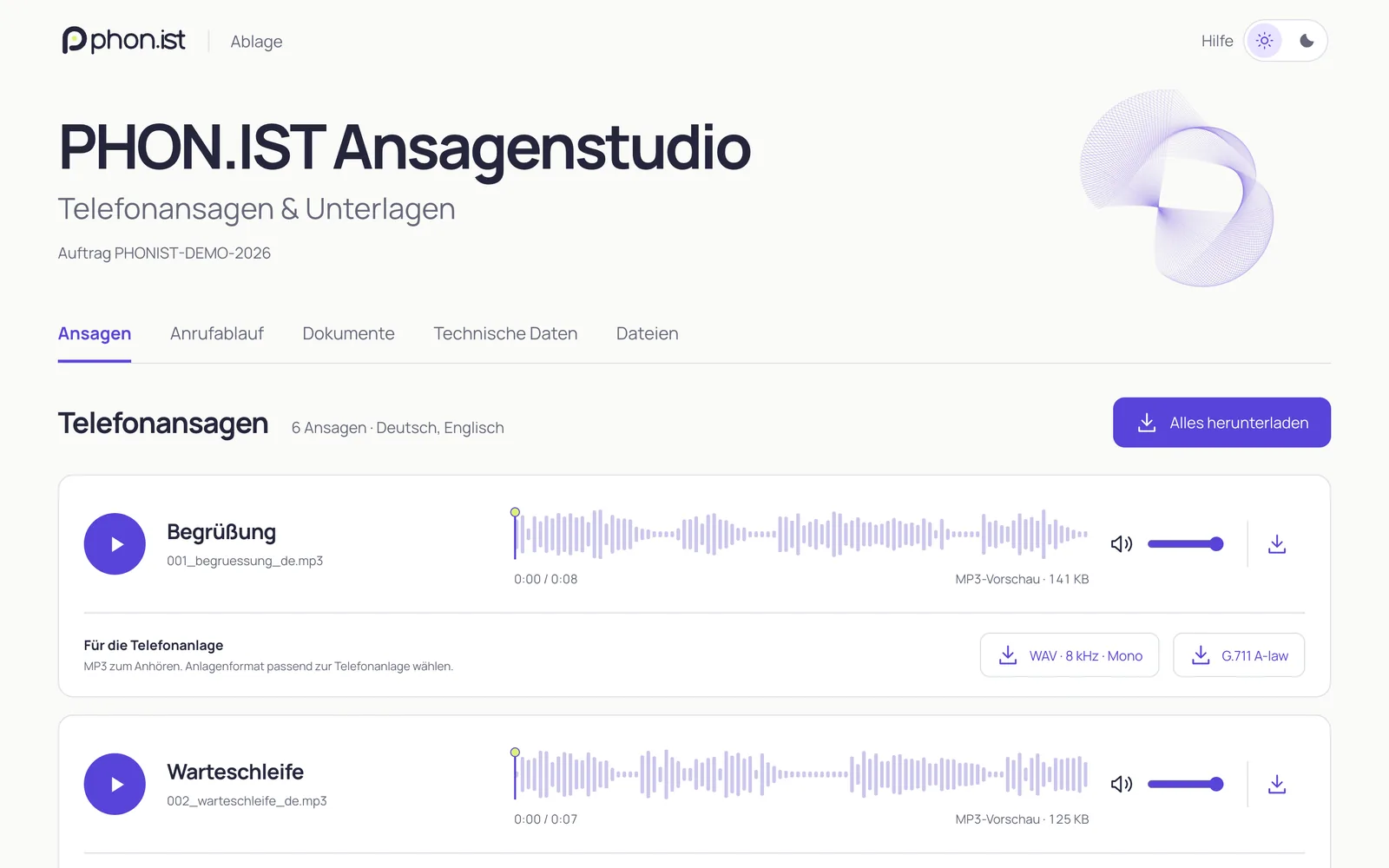
Task: Adjust the Warteschleife volume slider
Action: coord(1186,785)
